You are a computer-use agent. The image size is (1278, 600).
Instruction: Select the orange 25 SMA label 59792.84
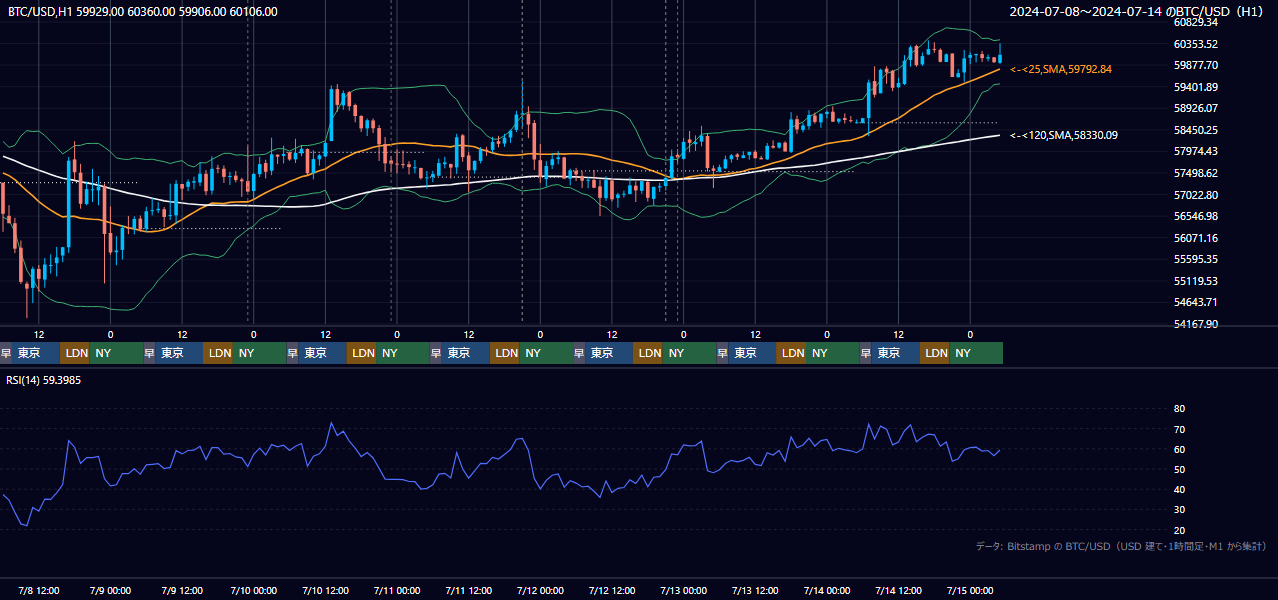(x=1061, y=69)
